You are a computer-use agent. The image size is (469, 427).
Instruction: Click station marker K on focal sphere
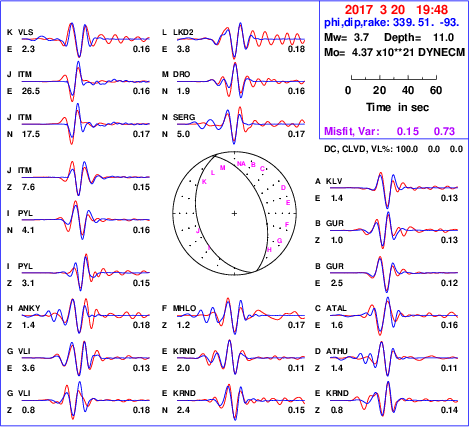[204, 182]
